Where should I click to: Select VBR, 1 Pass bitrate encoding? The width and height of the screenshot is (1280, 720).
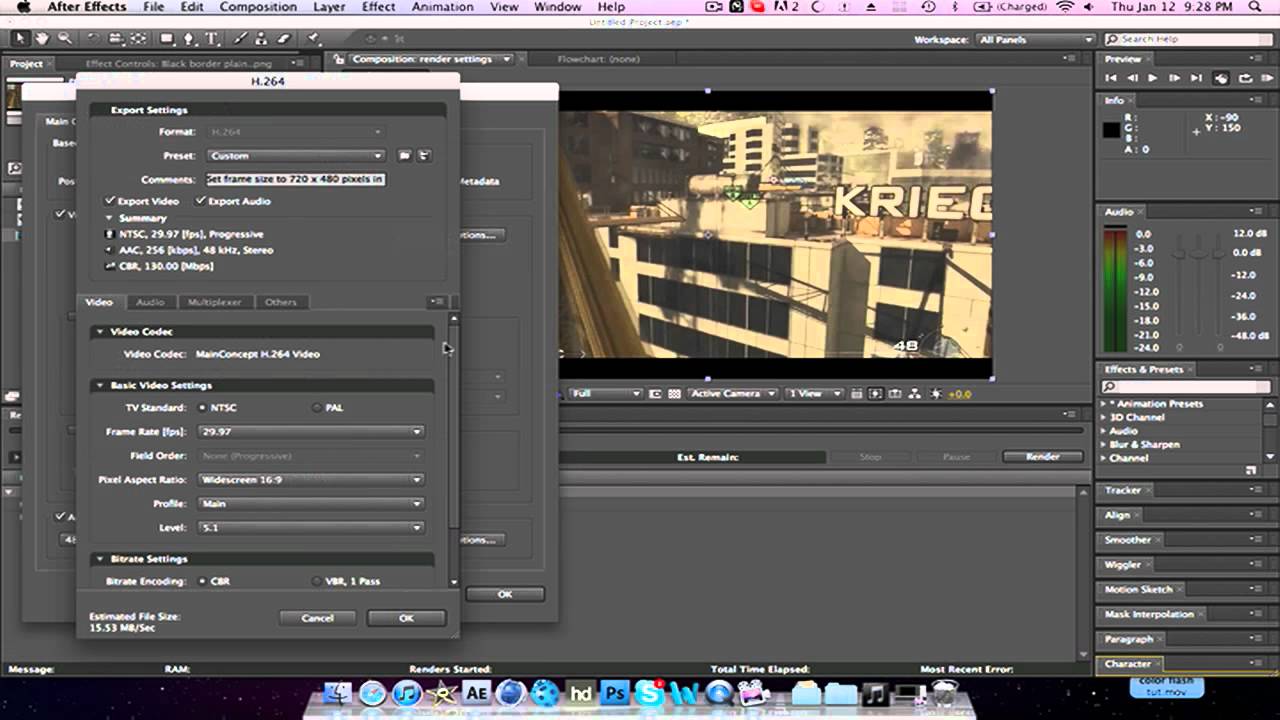pyautogui.click(x=318, y=581)
